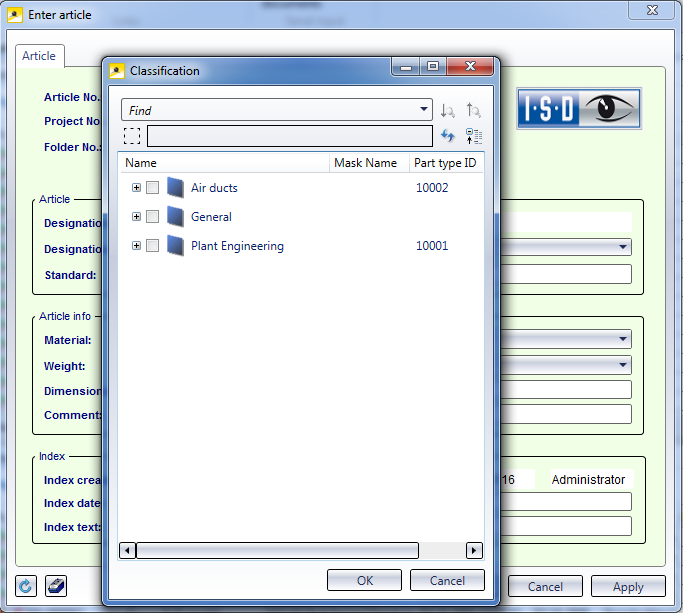
Task: Select the Plant Engineering tree row label
Action: tap(237, 246)
